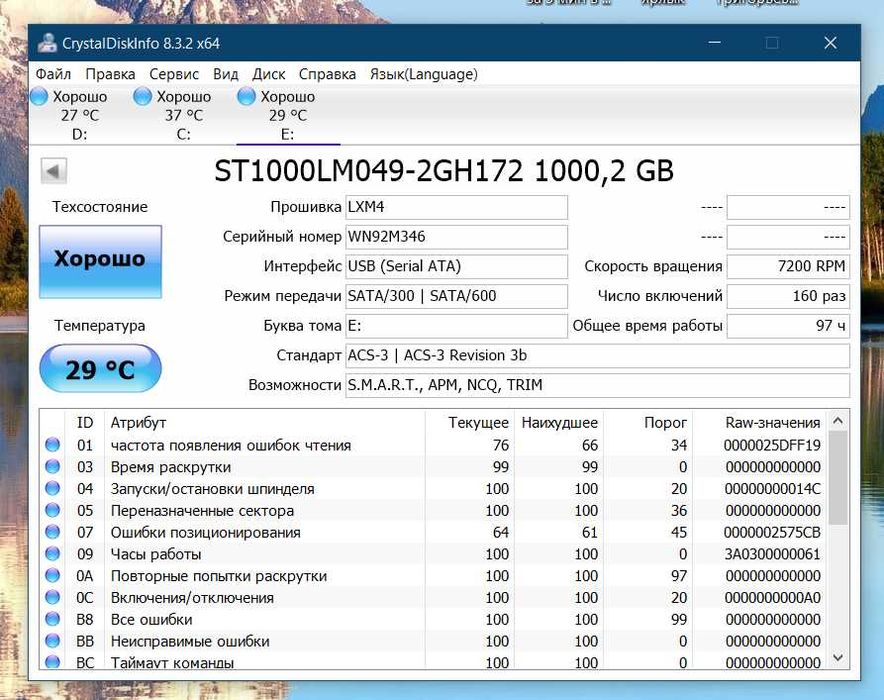The width and height of the screenshot is (884, 700).
Task: Select row Неисправимые ошибки
Action: 434,641
